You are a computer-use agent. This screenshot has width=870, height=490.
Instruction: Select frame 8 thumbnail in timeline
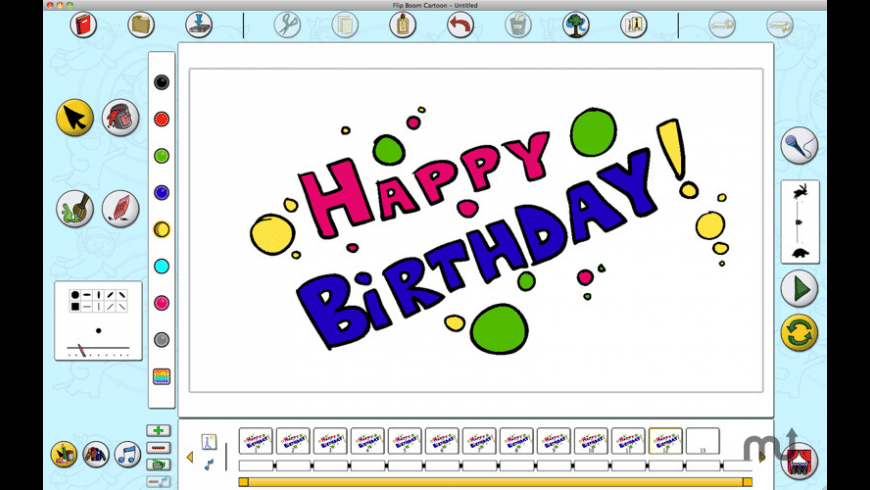516,441
